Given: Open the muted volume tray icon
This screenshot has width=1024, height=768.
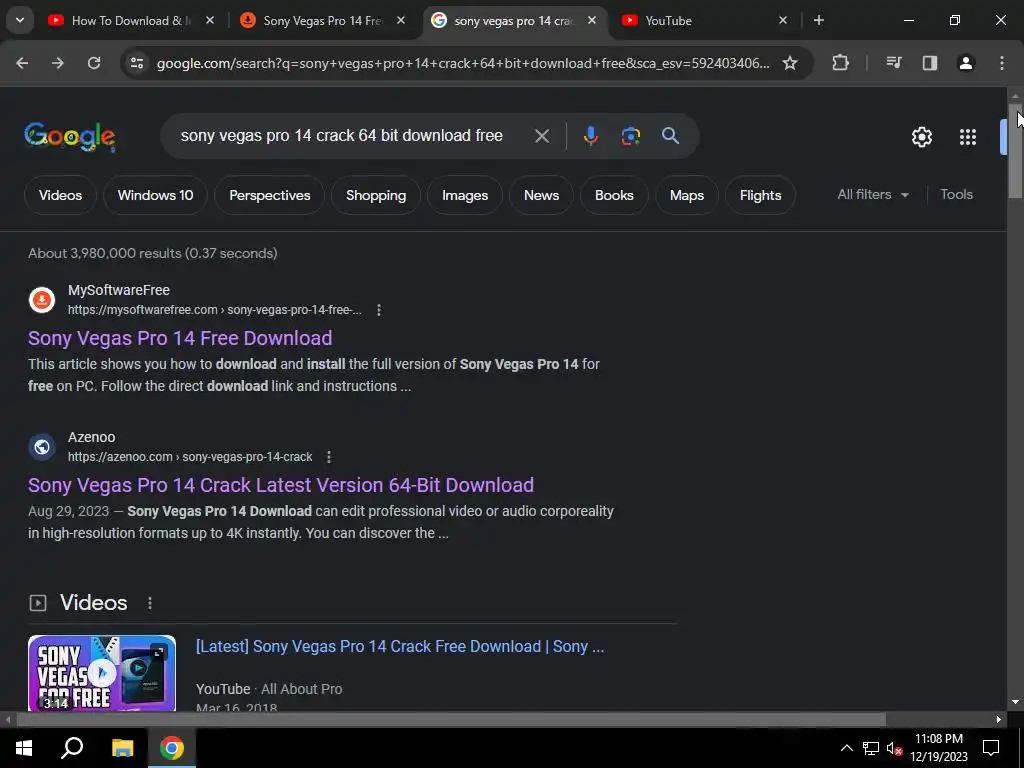Looking at the screenshot, I should point(894,748).
